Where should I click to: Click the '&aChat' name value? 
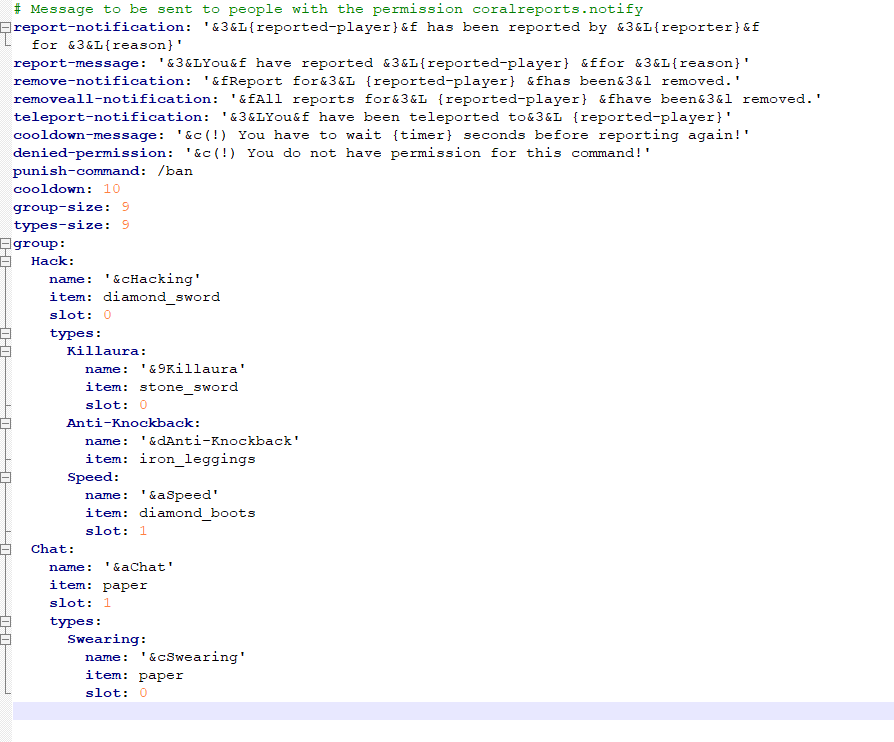pyautogui.click(x=139, y=567)
